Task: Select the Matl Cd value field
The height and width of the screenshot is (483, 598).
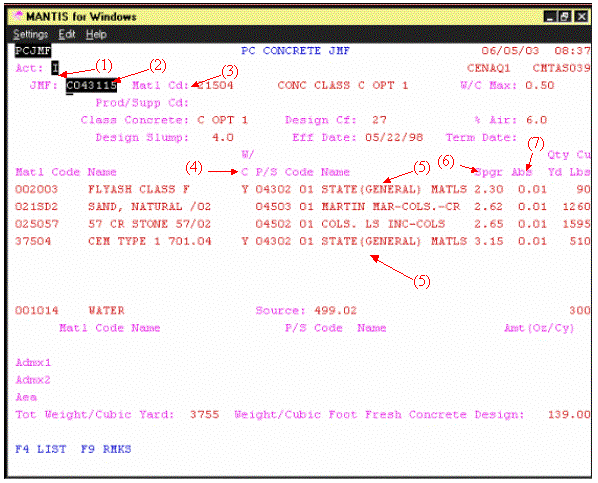Action: pos(215,85)
